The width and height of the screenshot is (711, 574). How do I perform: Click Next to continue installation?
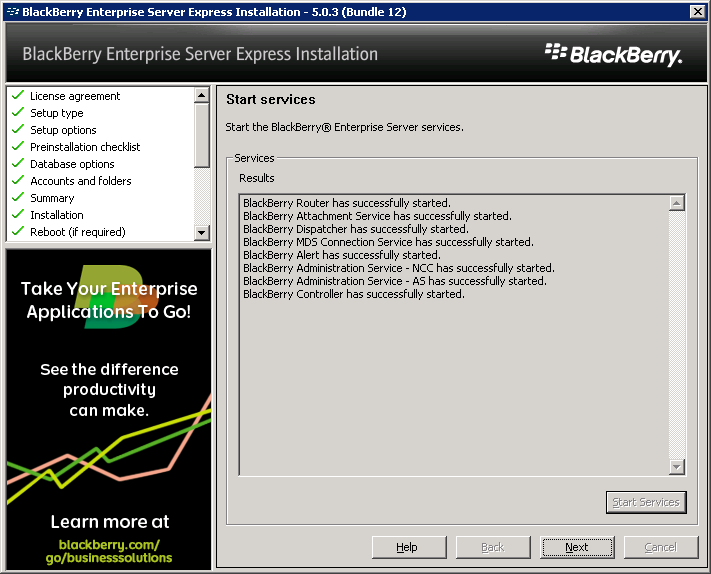pyautogui.click(x=577, y=547)
